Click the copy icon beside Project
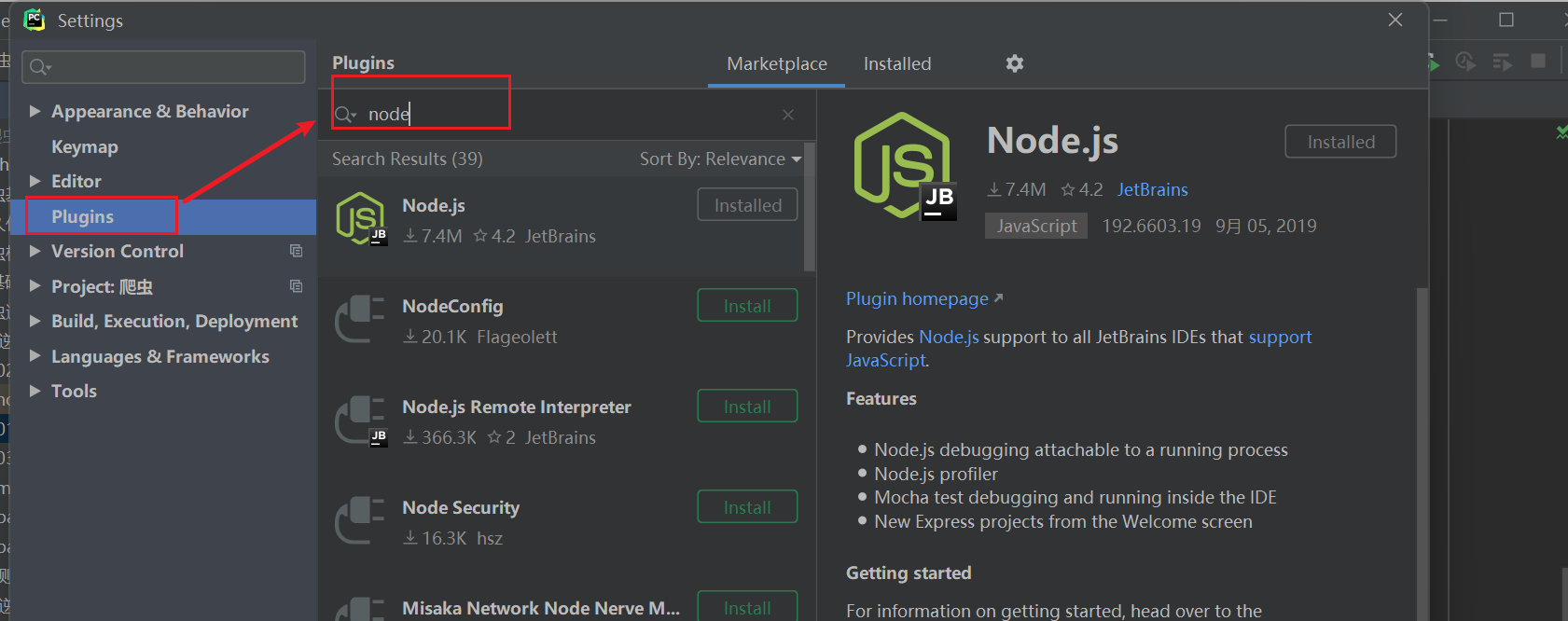 pyautogui.click(x=296, y=286)
